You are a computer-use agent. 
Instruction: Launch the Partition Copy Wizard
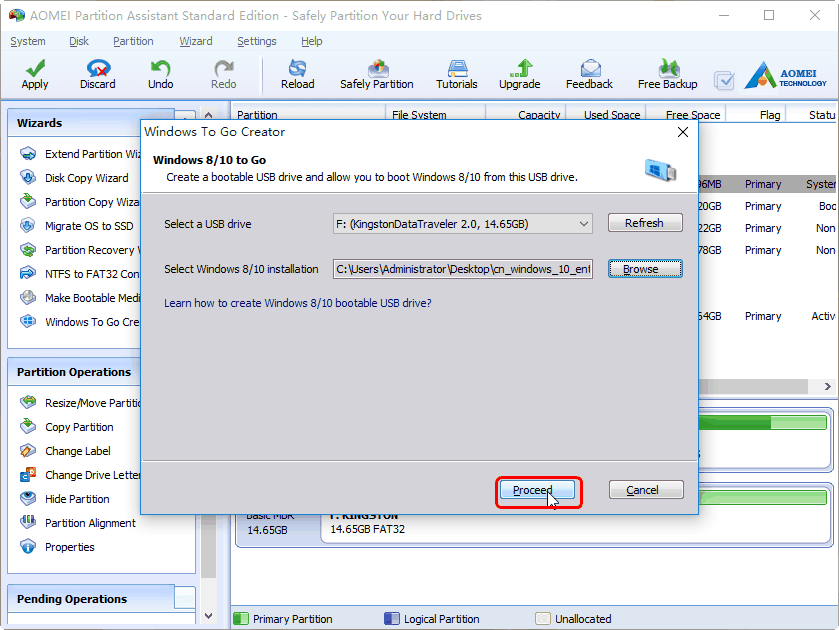pyautogui.click(x=80, y=202)
